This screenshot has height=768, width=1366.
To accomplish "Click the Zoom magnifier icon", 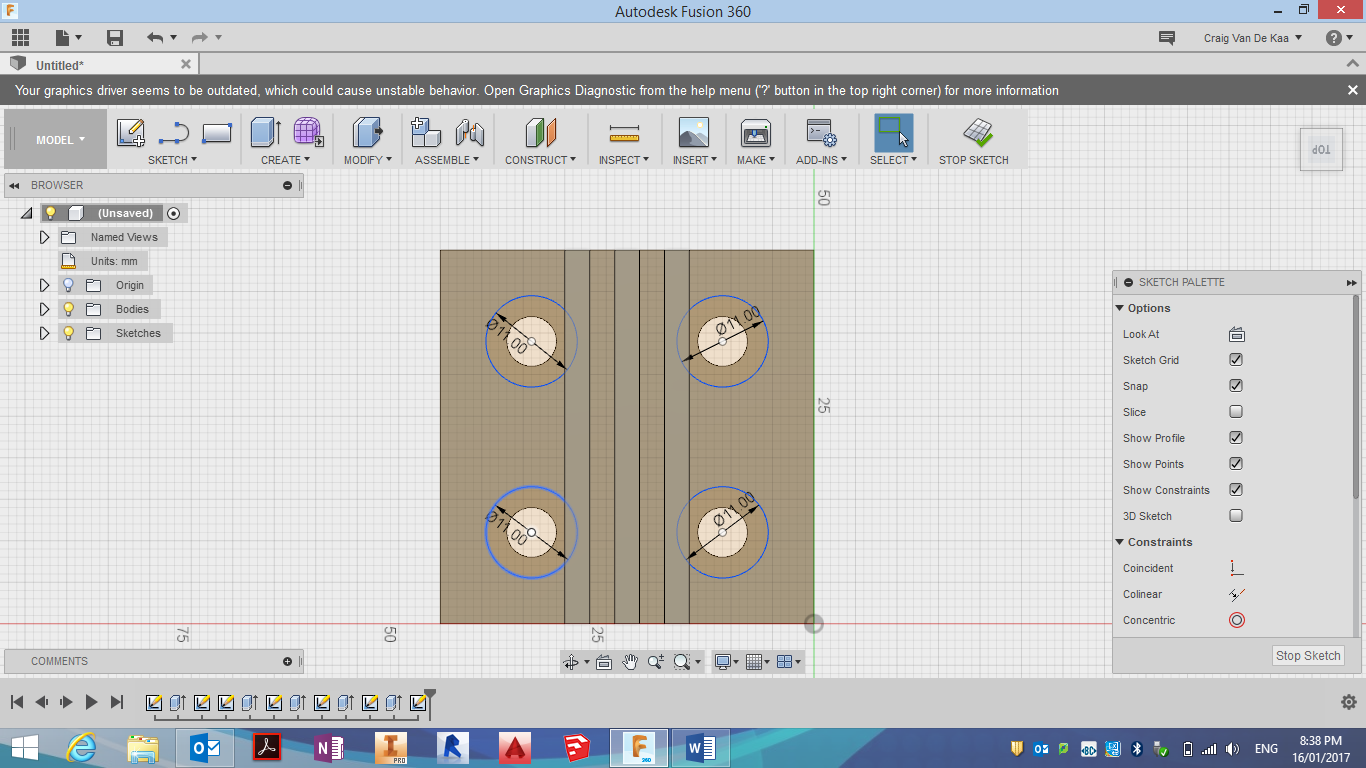I will (656, 662).
